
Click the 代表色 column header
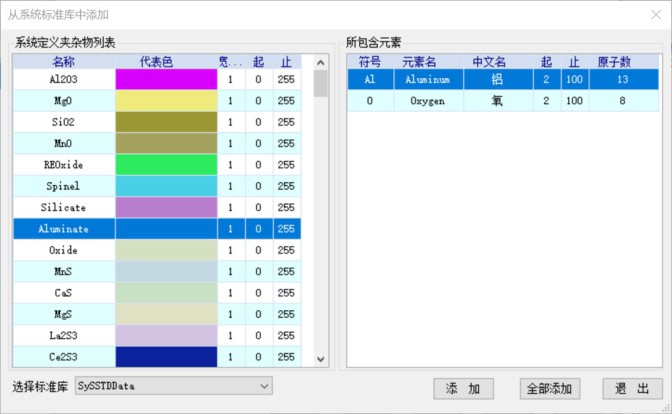pos(166,62)
